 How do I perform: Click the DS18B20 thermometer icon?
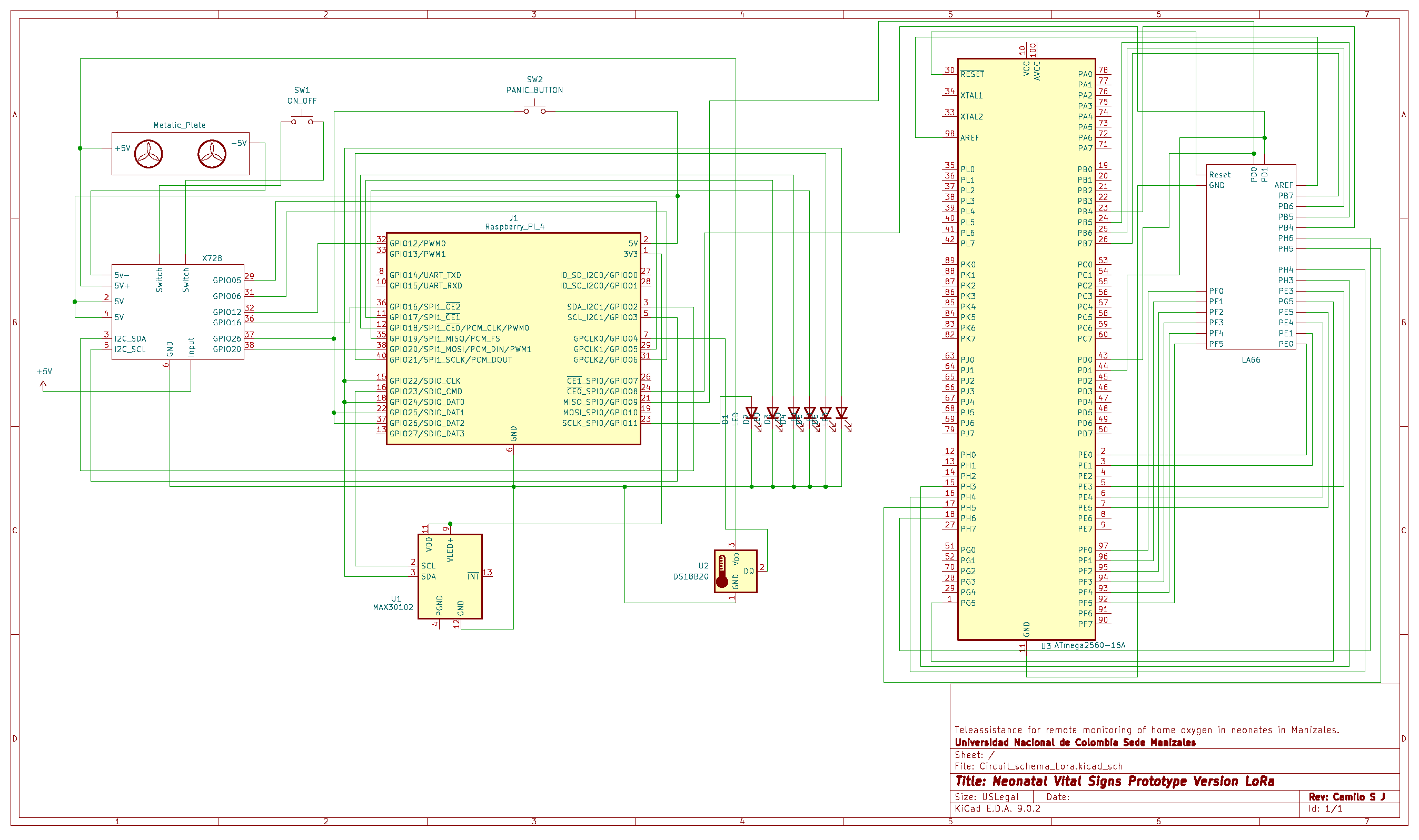(722, 572)
